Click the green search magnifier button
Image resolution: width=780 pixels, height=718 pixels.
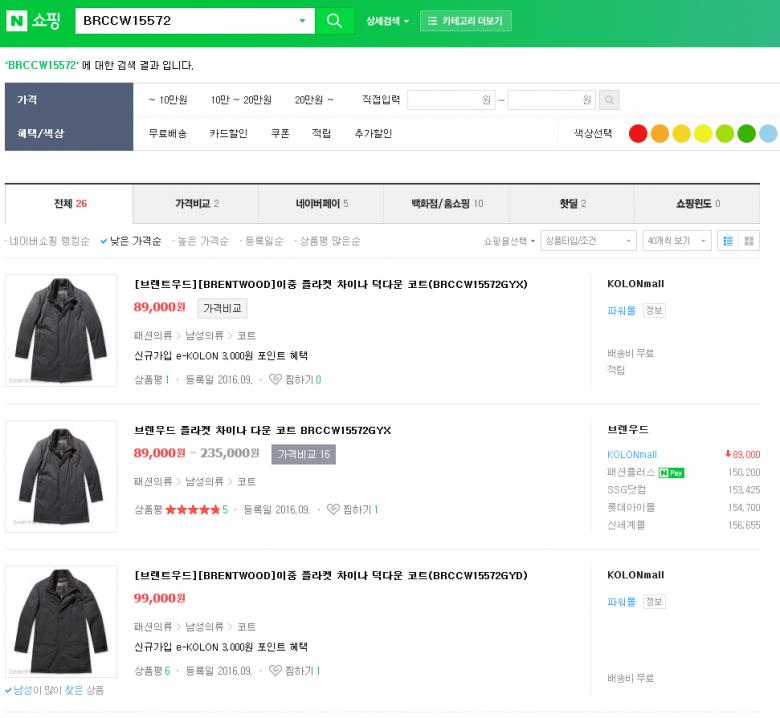tap(334, 21)
